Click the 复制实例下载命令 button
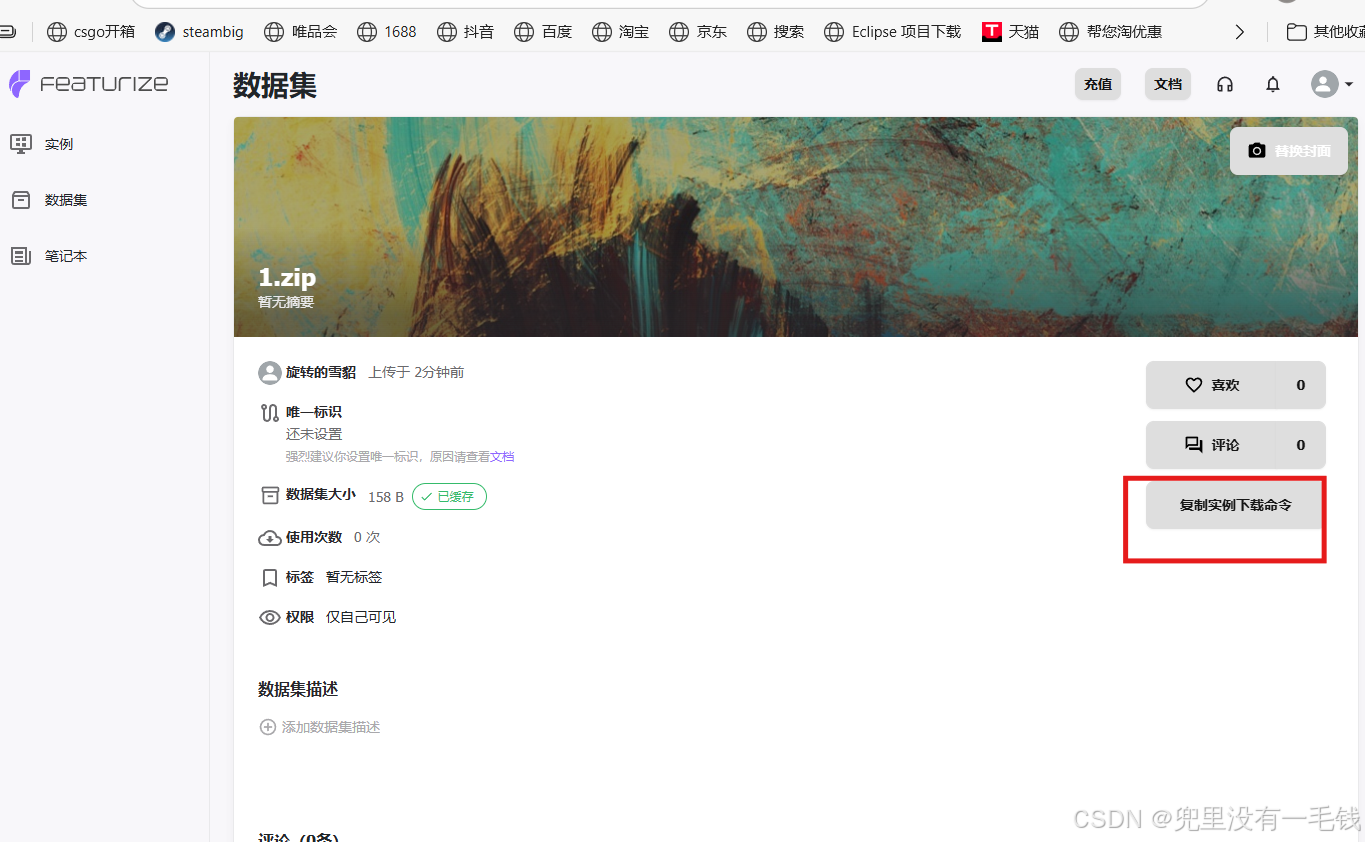 coord(1234,505)
